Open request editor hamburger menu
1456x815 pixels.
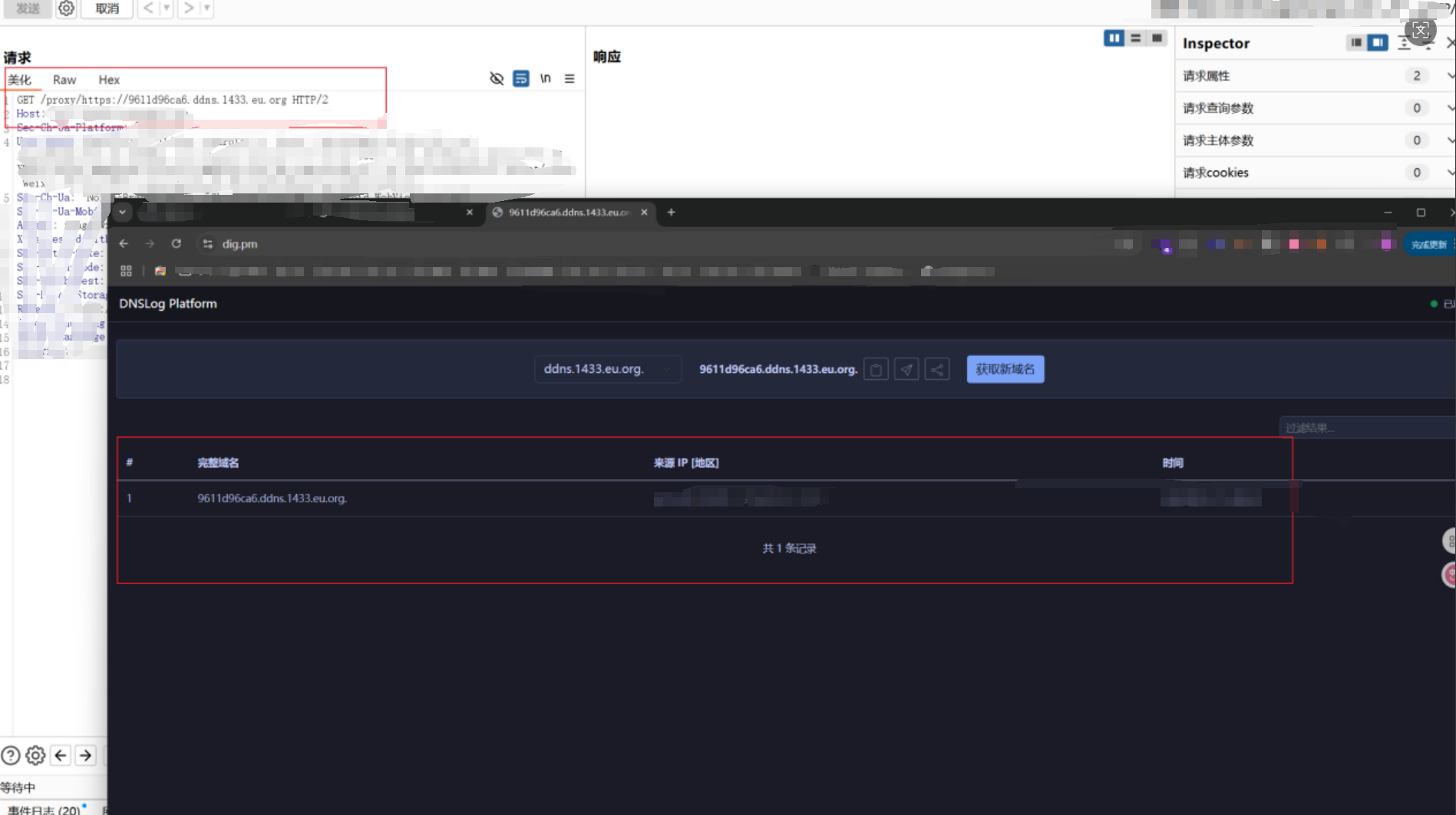(570, 78)
